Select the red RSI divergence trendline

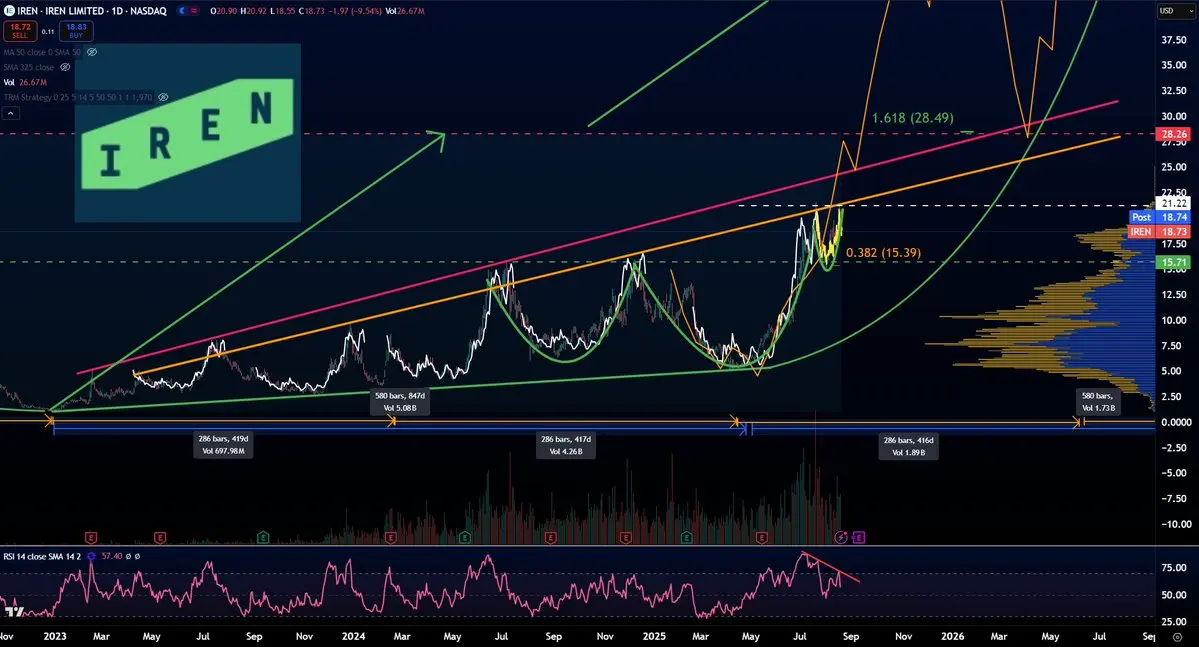(831, 567)
